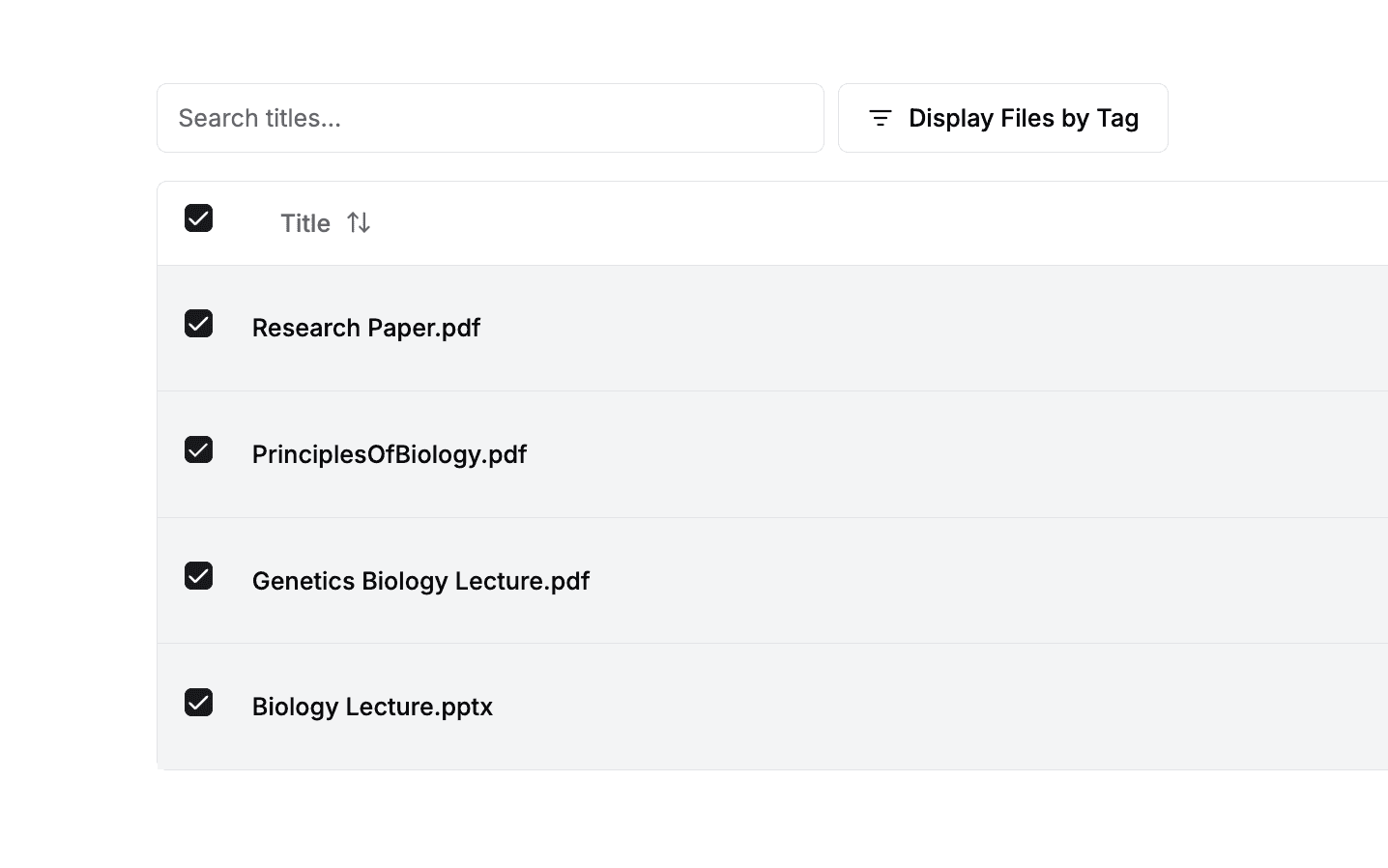Open the Genetics Biology Lecture.pdf file title
This screenshot has height=868, width=1388.
pos(420,581)
